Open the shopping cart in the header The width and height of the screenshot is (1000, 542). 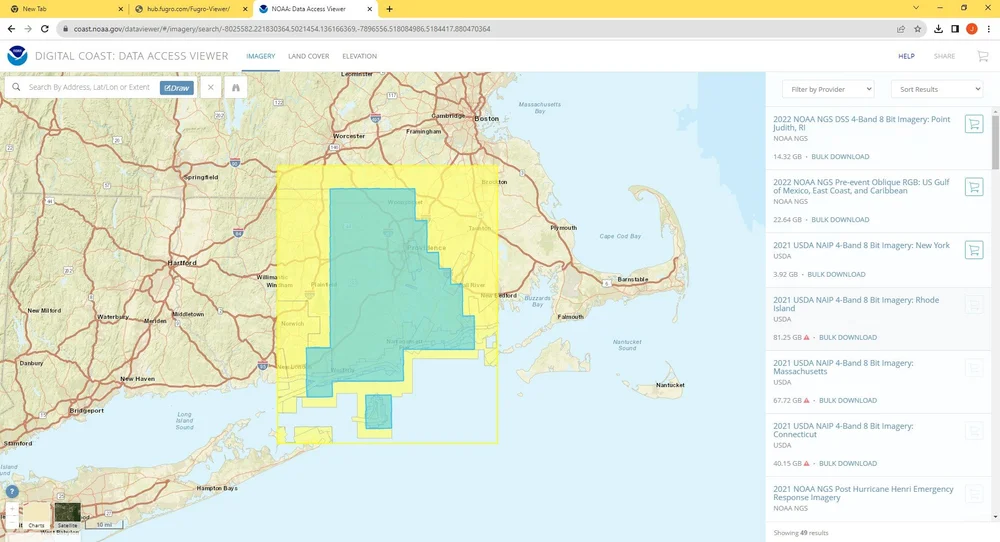(983, 56)
